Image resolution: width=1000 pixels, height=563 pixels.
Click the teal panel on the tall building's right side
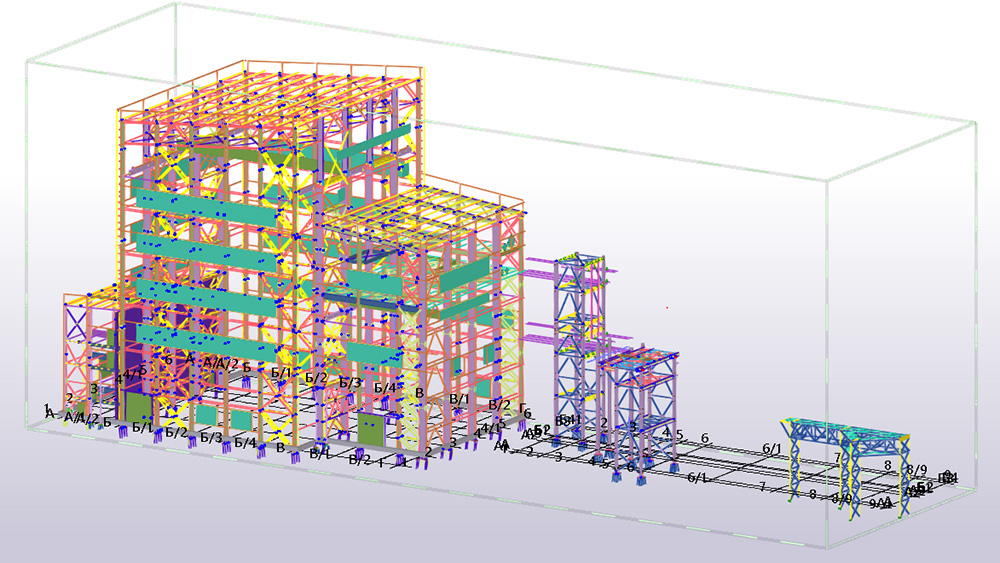[x=380, y=144]
